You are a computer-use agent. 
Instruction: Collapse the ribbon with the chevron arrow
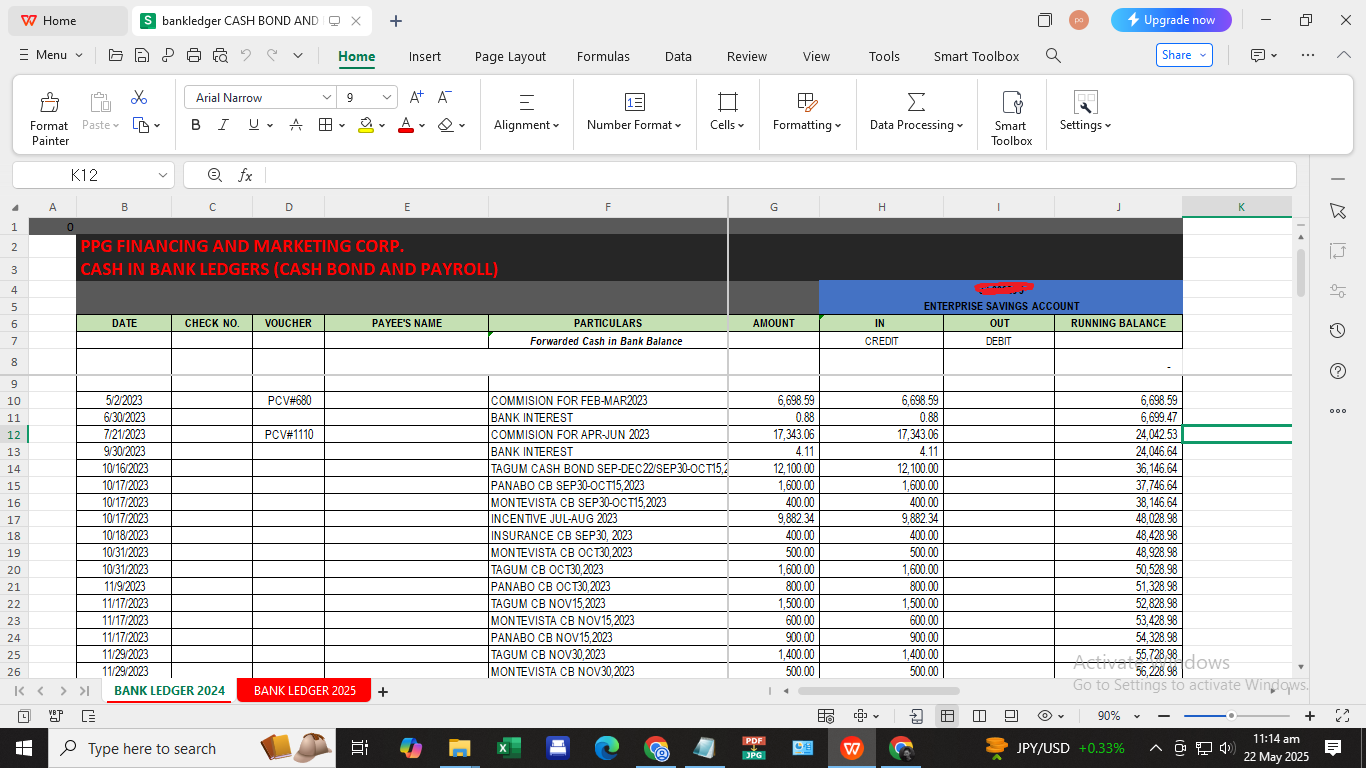tap(1344, 55)
